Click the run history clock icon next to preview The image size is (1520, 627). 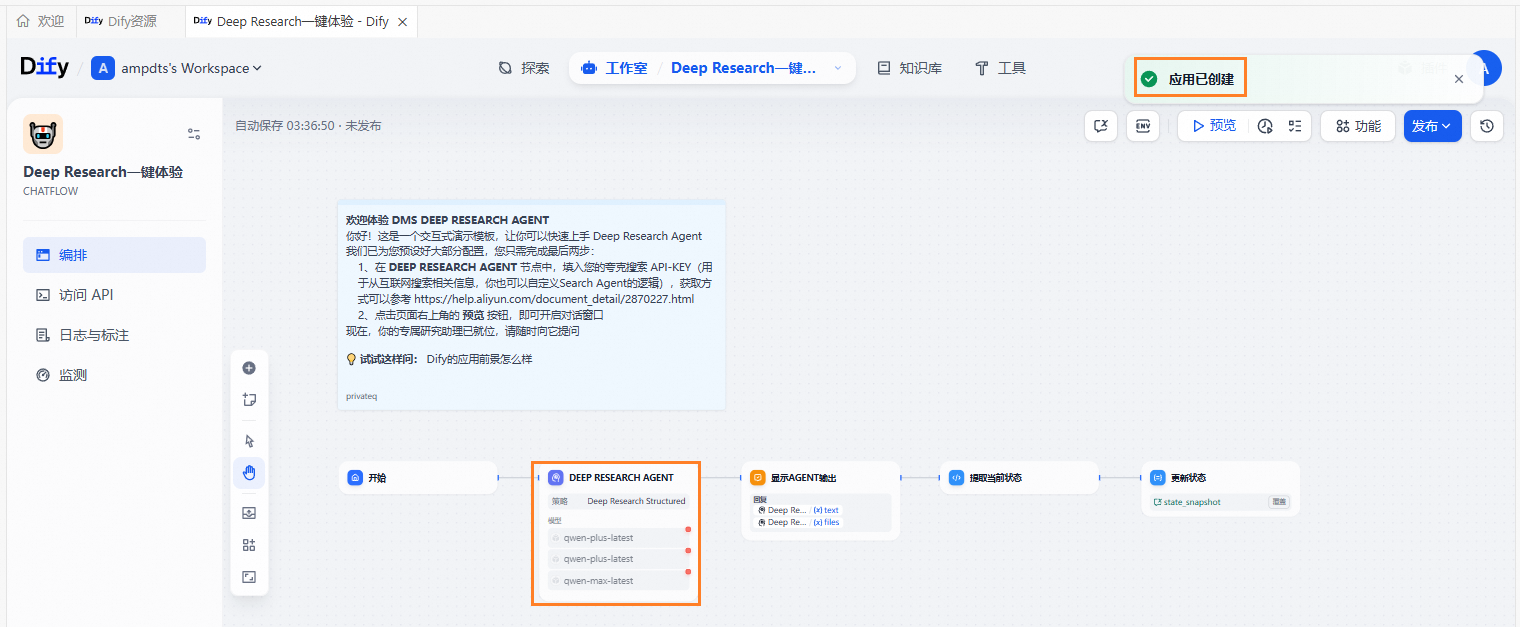[x=1265, y=126]
